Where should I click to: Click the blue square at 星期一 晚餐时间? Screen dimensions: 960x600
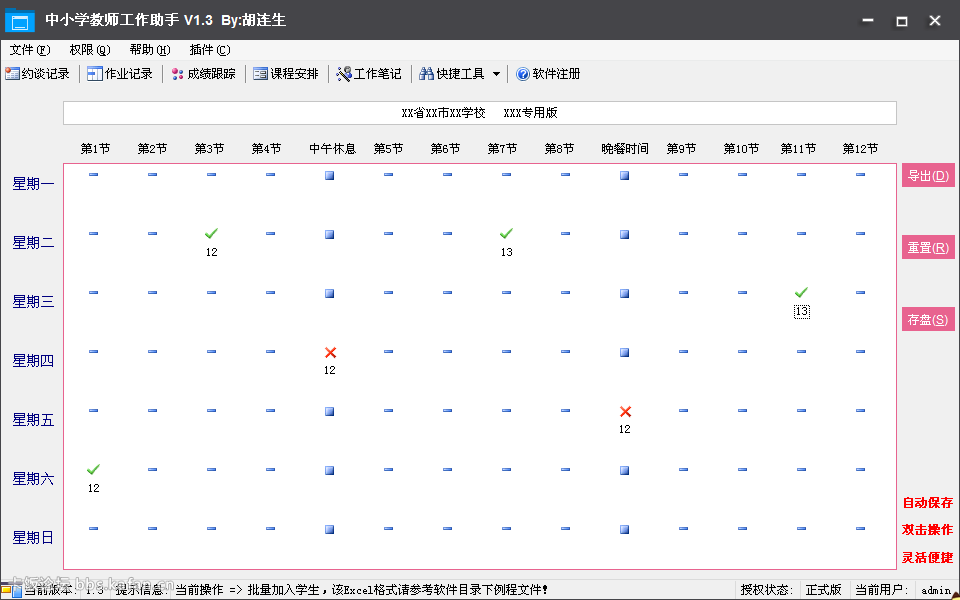point(624,175)
